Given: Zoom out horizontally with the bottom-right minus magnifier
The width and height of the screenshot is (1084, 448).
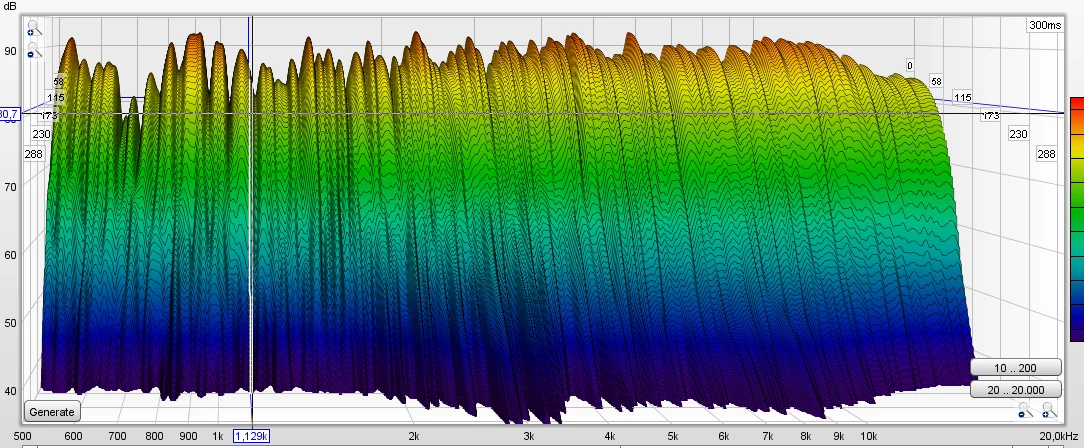Looking at the screenshot, I should point(1025,411).
